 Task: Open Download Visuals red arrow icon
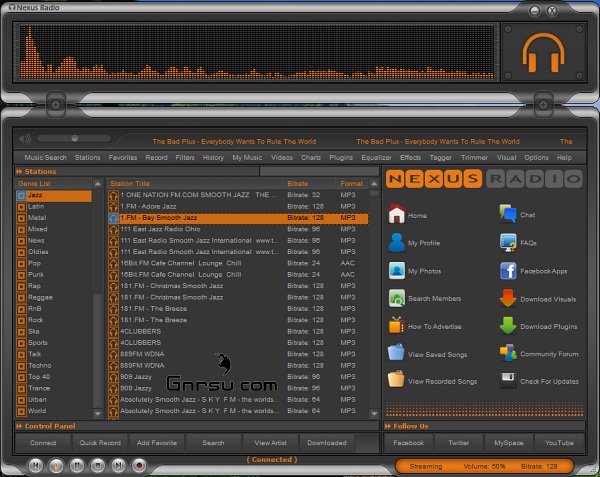[x=508, y=298]
